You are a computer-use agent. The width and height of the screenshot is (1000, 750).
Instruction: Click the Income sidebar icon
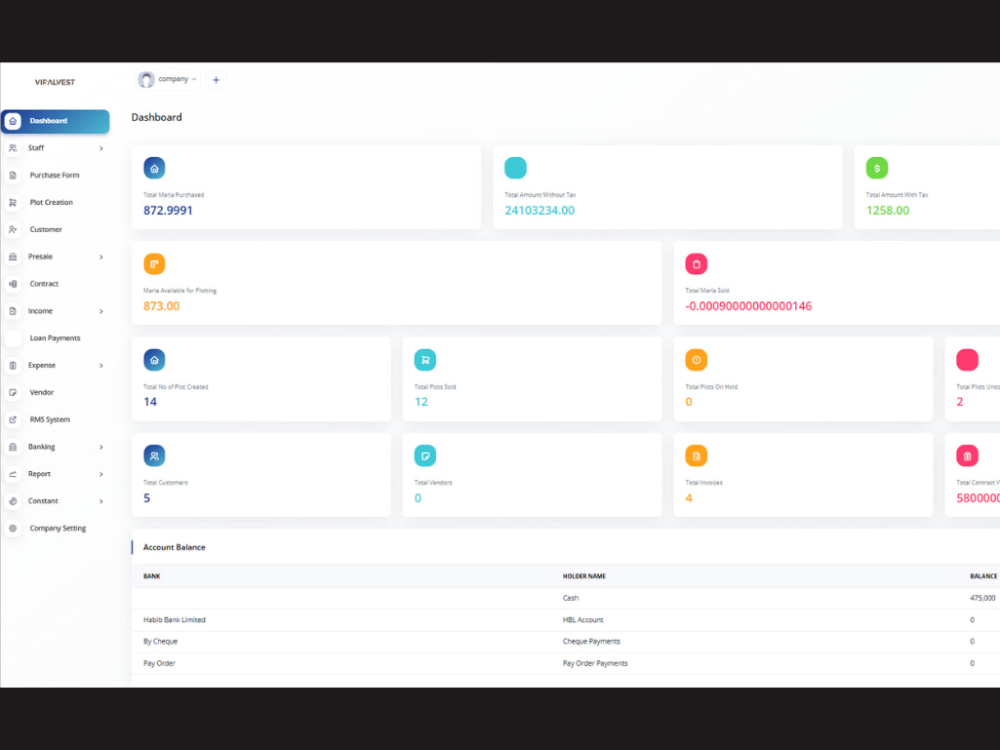point(13,311)
